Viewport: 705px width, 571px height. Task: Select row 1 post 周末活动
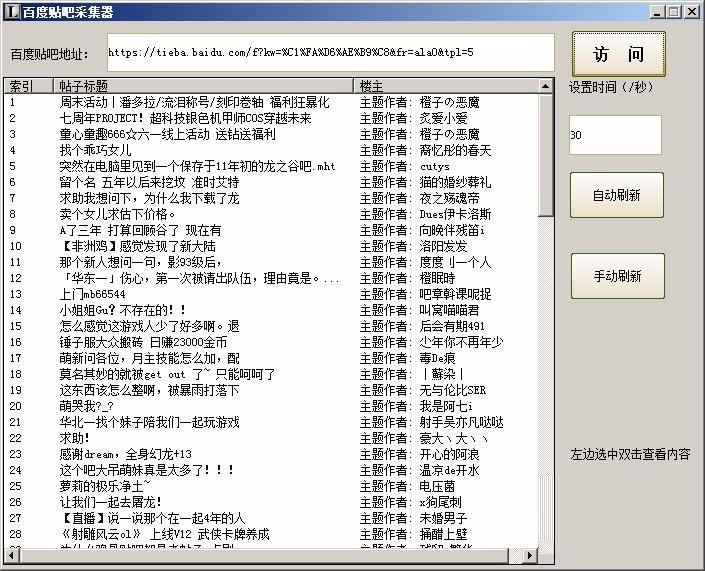(194, 102)
